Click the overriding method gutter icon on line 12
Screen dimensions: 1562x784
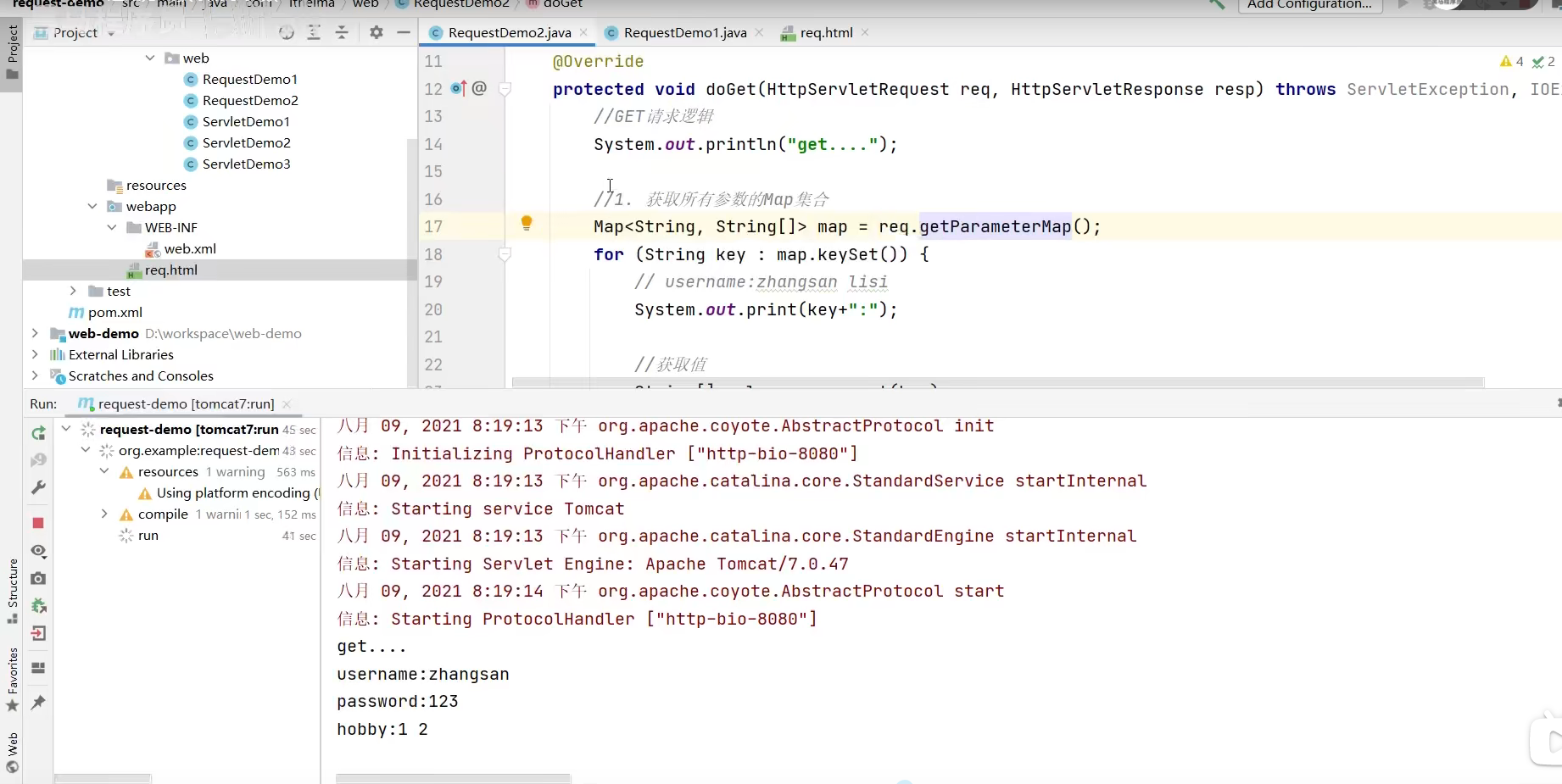458,88
